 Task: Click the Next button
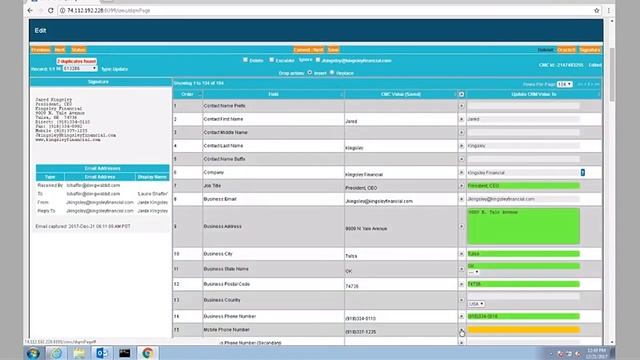pos(60,50)
